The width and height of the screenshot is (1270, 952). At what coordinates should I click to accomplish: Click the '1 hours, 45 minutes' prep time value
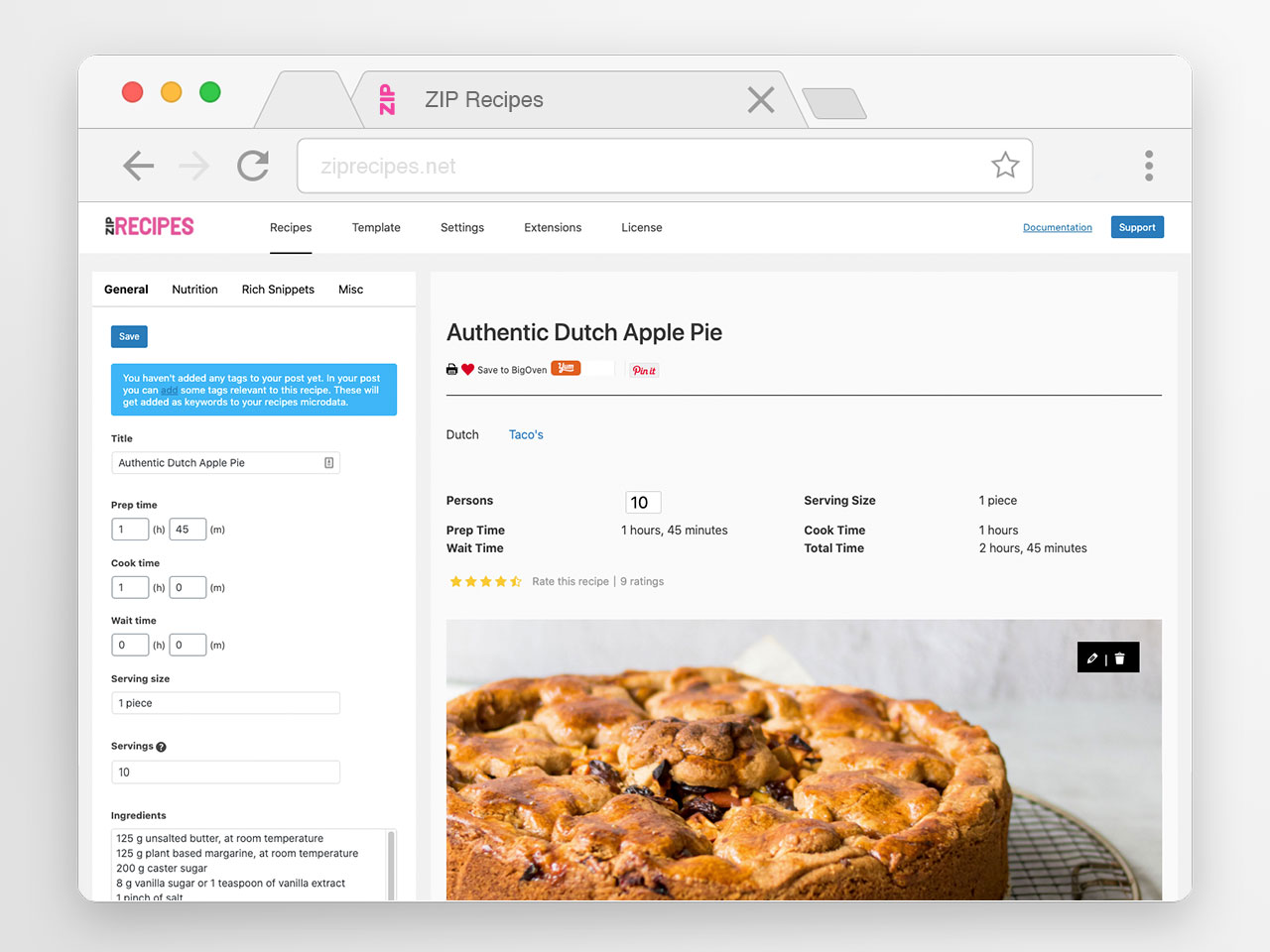pyautogui.click(x=675, y=531)
